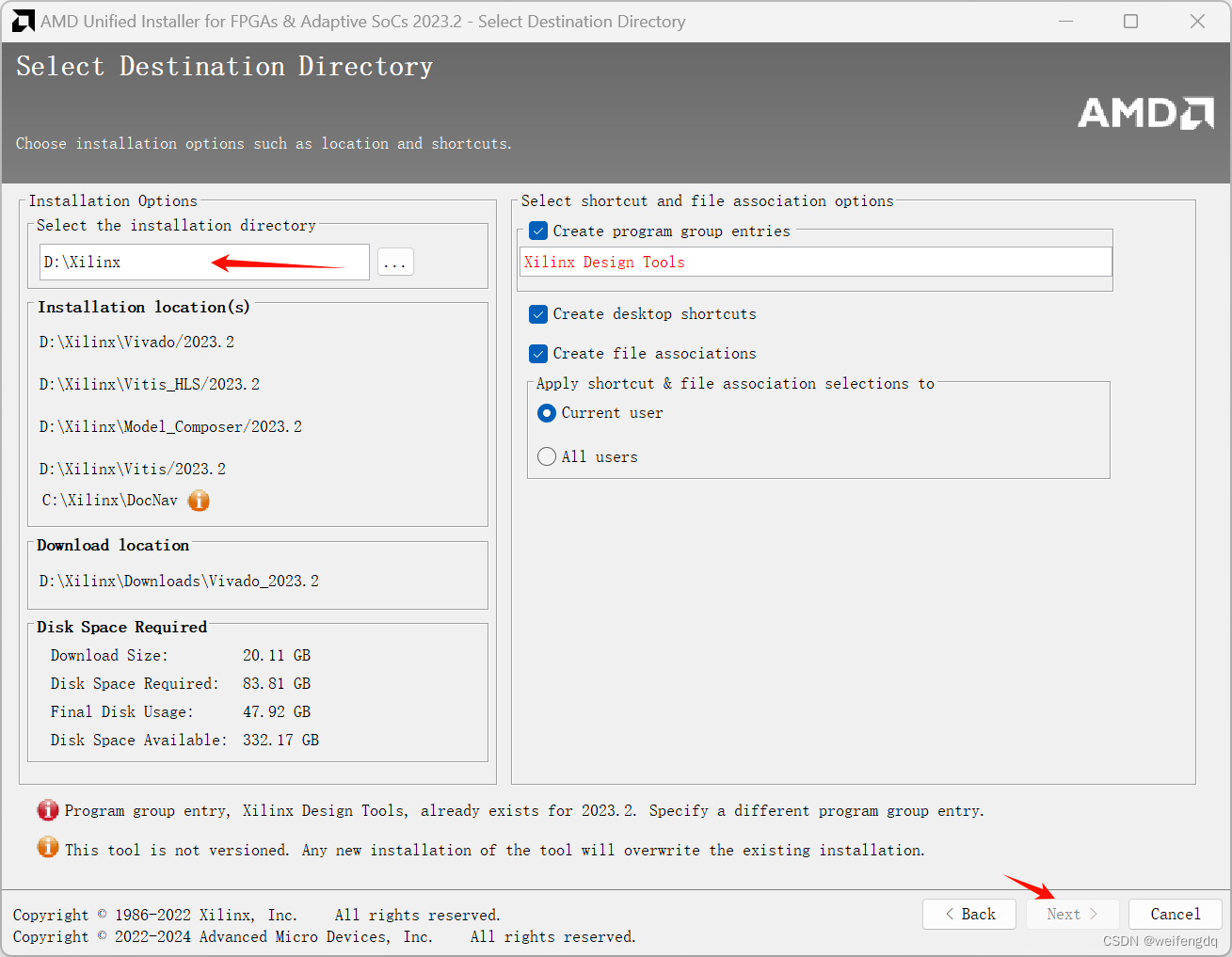
Task: Click the Copyright 1986-2022 Xilinx line
Action: [257, 915]
